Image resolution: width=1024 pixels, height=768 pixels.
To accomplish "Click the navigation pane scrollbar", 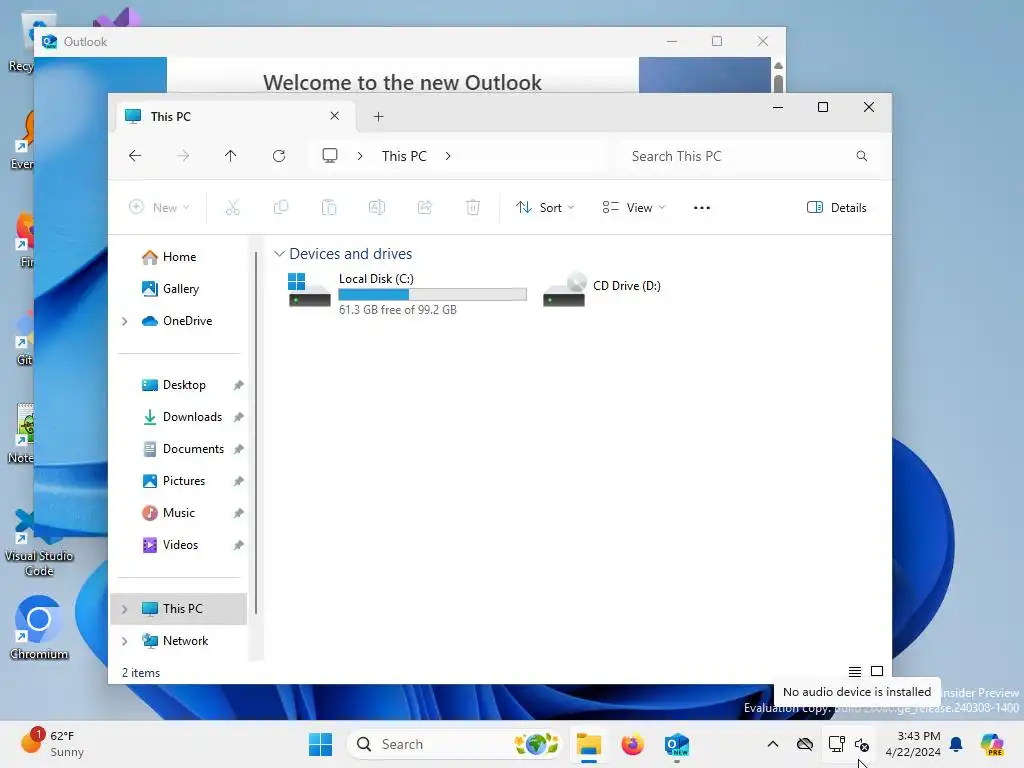I will coord(256,434).
